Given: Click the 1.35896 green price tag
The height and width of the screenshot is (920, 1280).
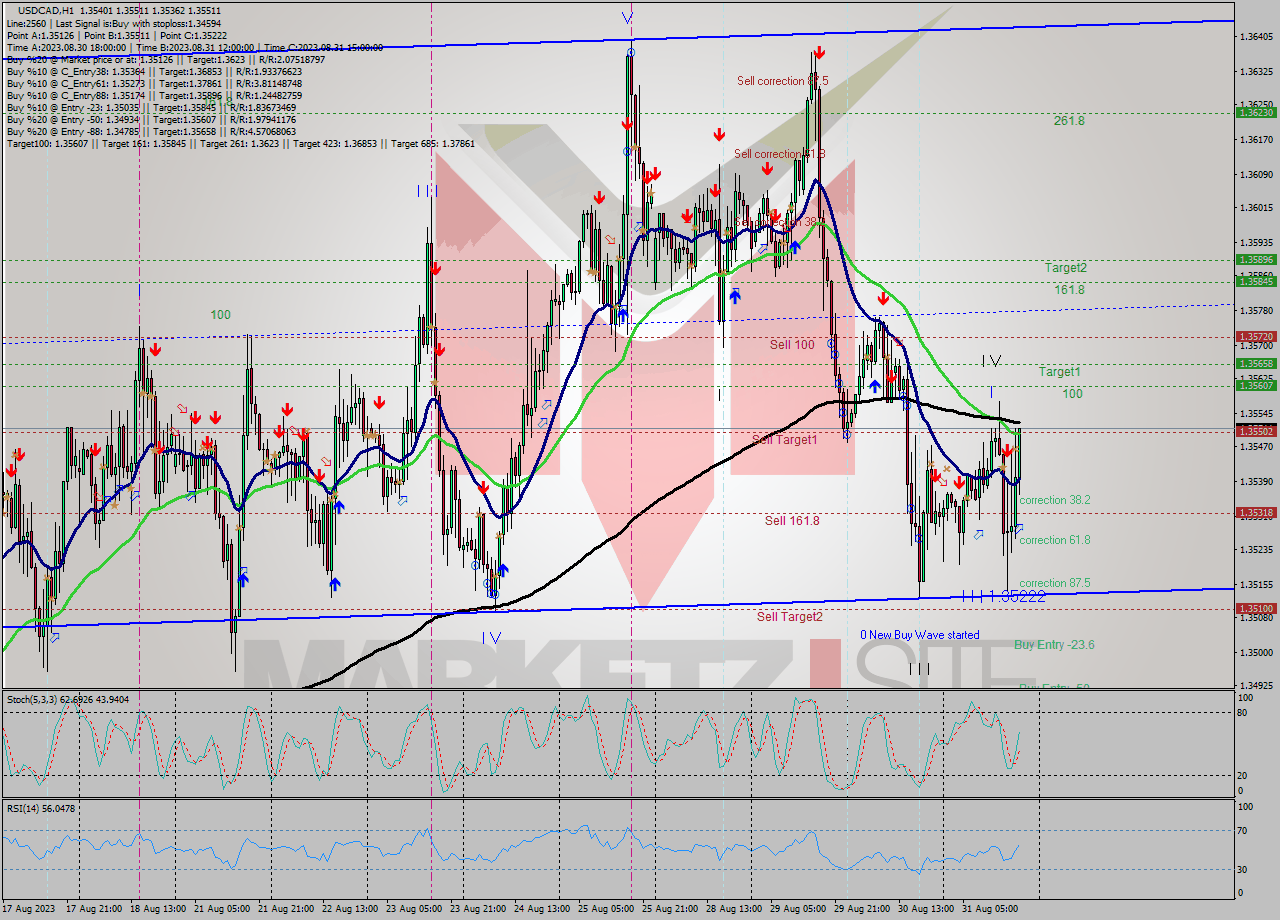Looking at the screenshot, I should pyautogui.click(x=1255, y=259).
